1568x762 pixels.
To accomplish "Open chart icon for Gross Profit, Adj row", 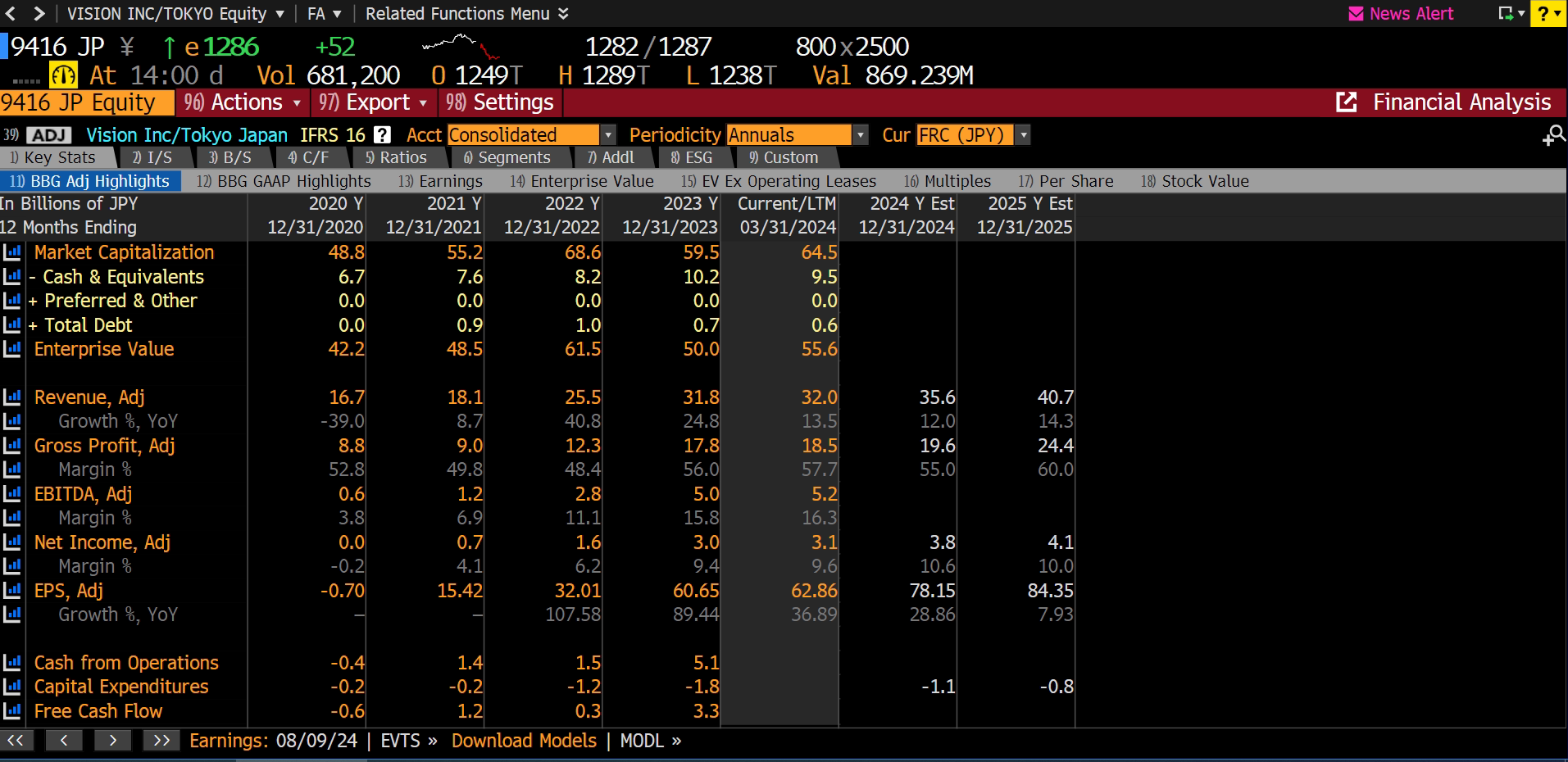I will (12, 446).
